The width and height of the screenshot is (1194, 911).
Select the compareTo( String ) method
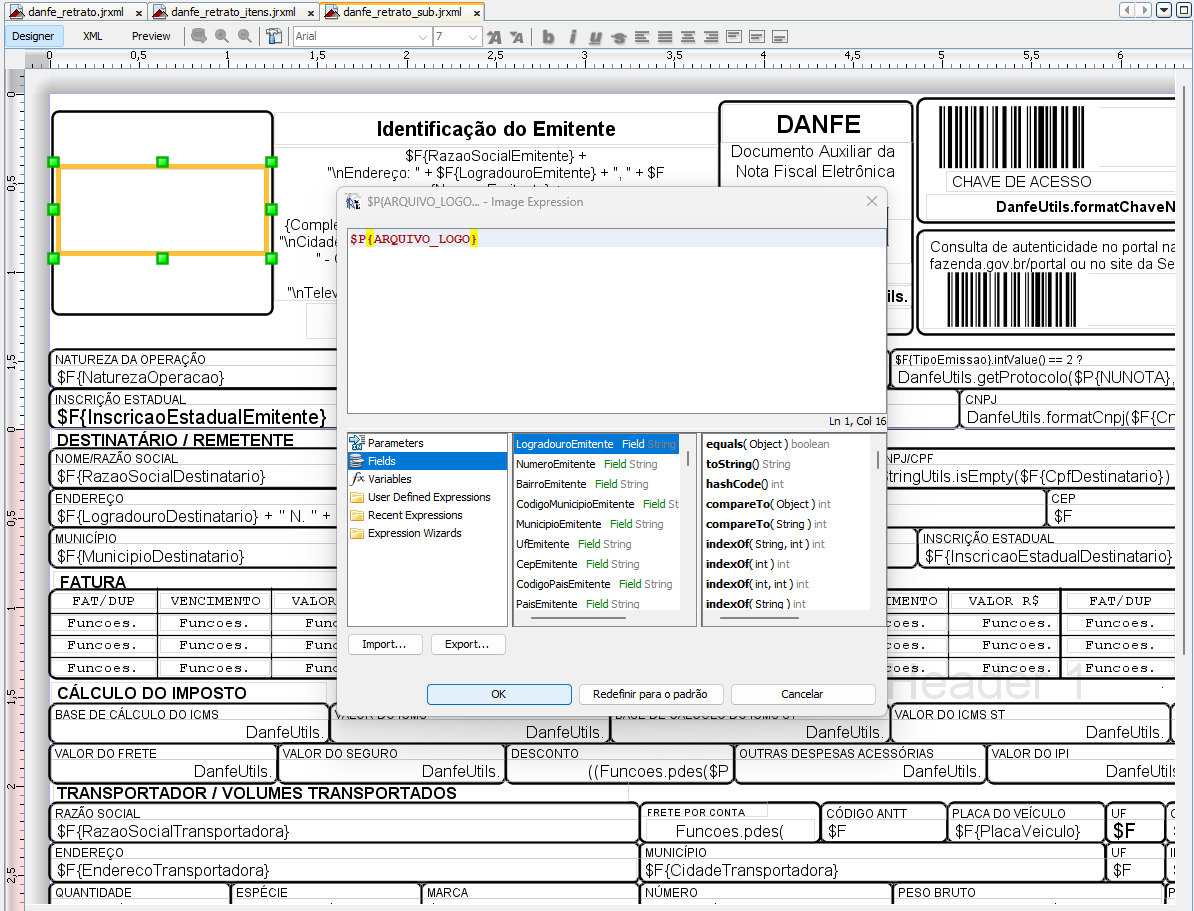(766, 524)
